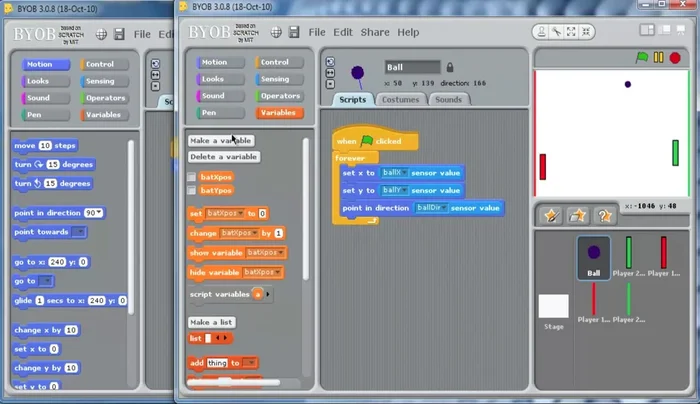The height and width of the screenshot is (404, 700).
Task: Choose new sprite from file icon
Action: pyautogui.click(x=577, y=215)
